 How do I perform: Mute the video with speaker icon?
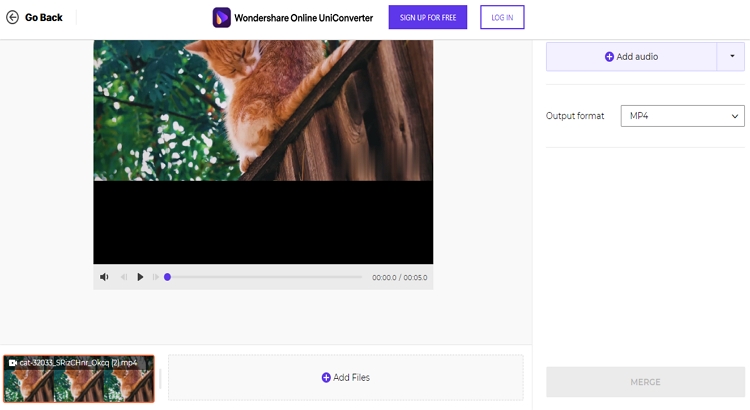[104, 277]
